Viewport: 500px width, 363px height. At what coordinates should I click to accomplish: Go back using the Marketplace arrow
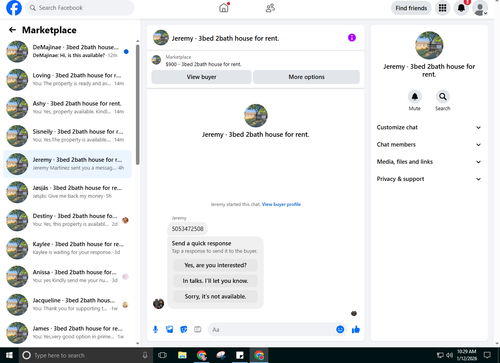coord(12,30)
